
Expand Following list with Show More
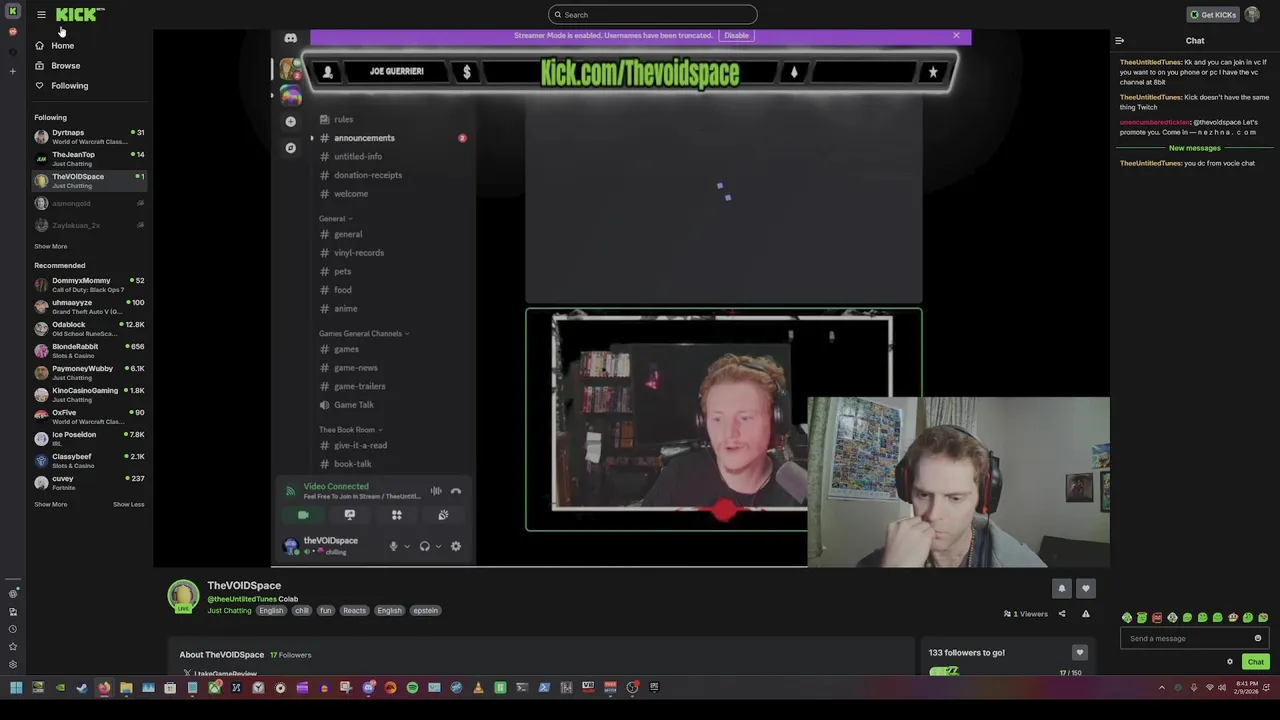tap(50, 246)
